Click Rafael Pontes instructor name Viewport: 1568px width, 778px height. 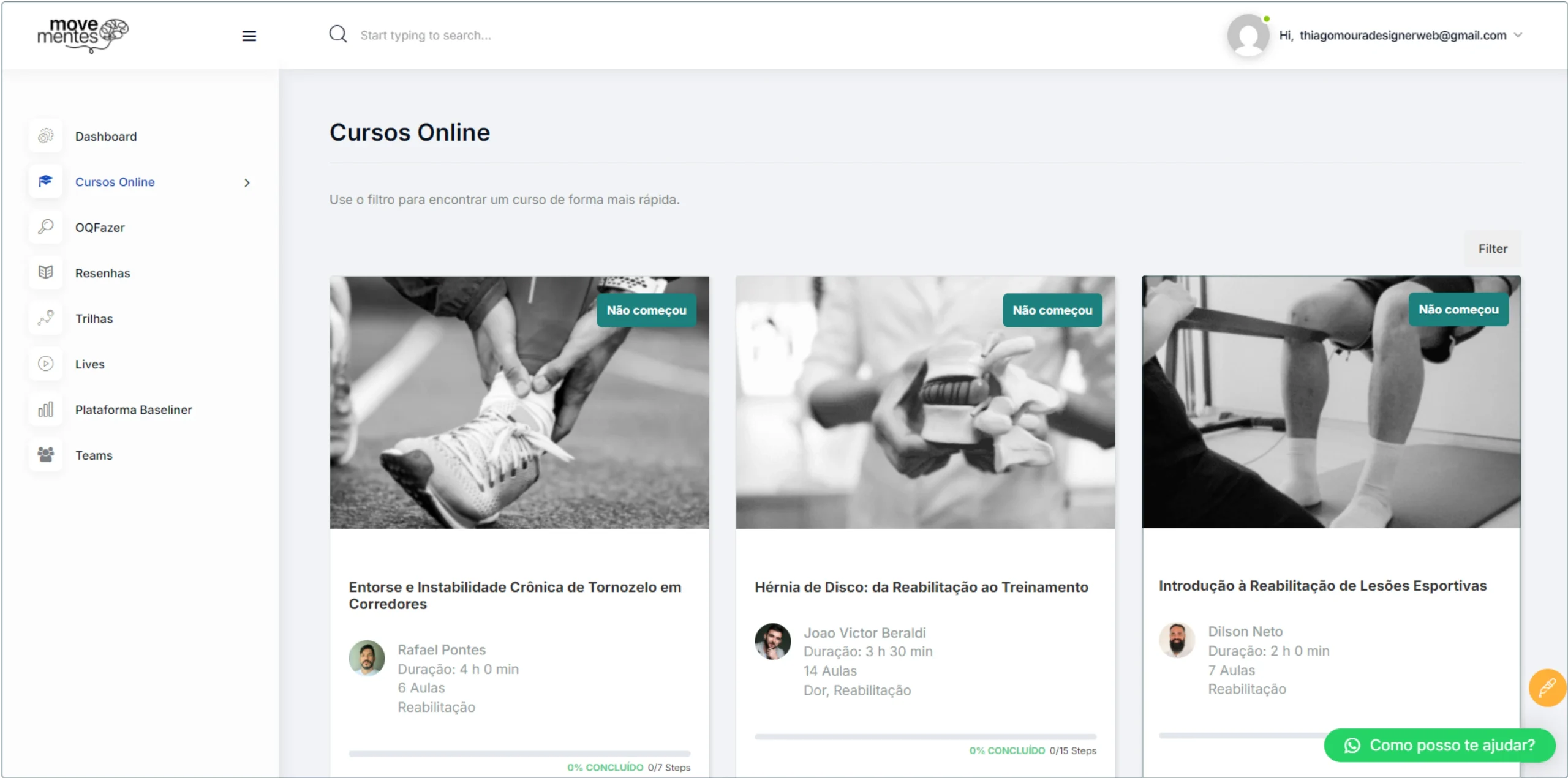pos(442,649)
